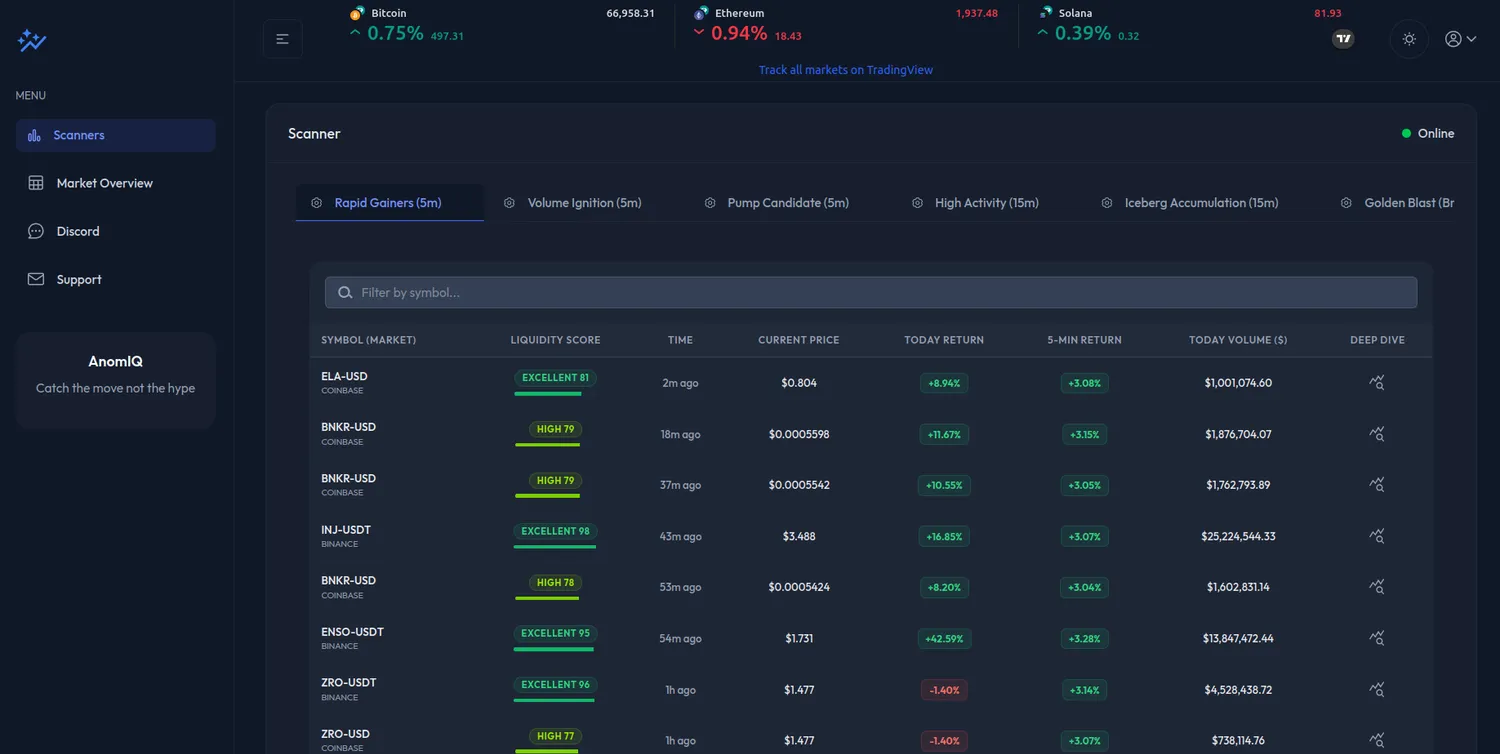
Task: Open Support from the sidebar
Action: [79, 279]
